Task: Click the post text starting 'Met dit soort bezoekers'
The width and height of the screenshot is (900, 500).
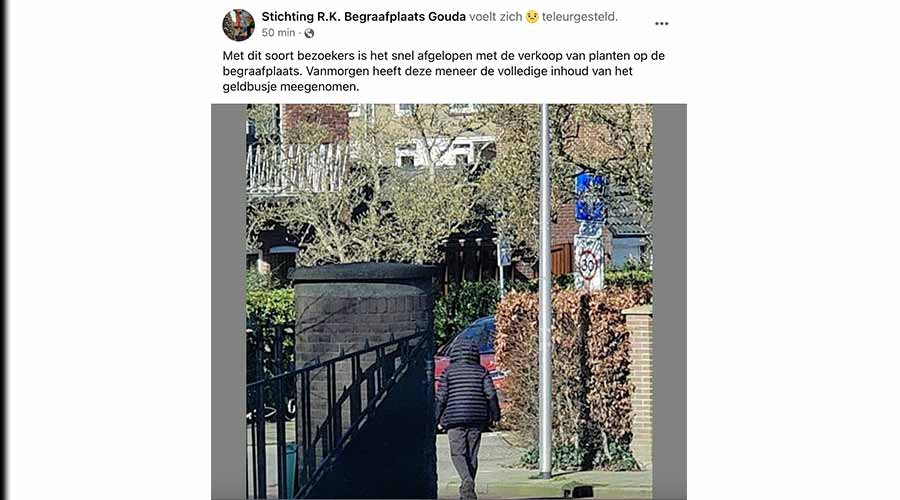Action: [x=444, y=71]
